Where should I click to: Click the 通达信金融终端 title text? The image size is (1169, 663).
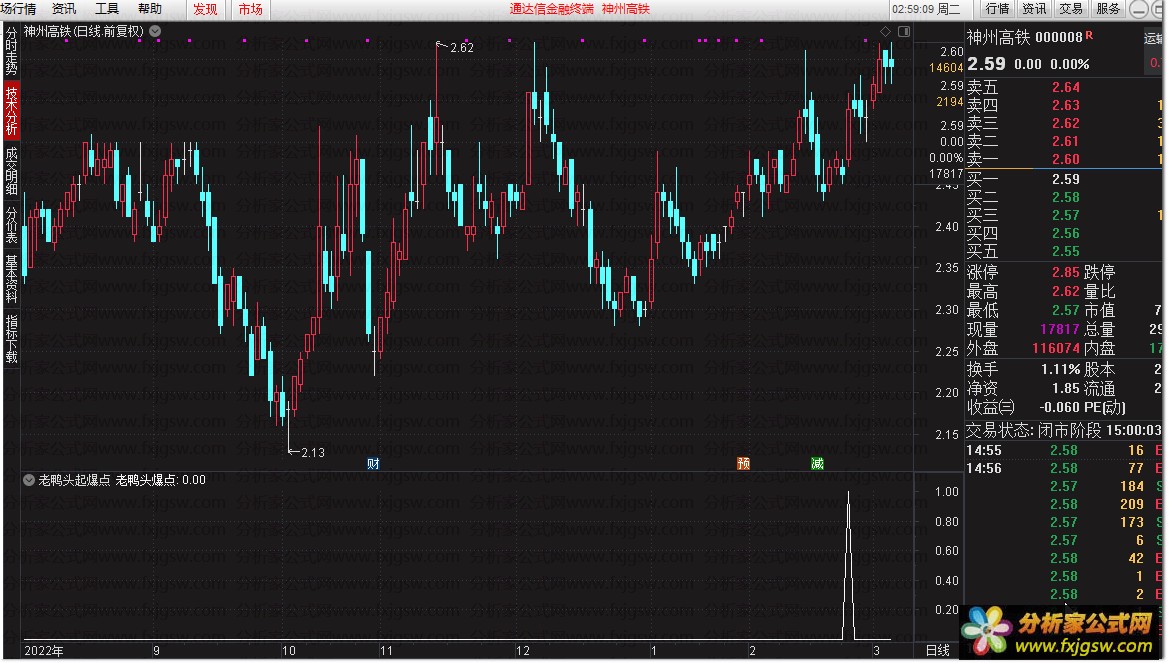(x=552, y=9)
